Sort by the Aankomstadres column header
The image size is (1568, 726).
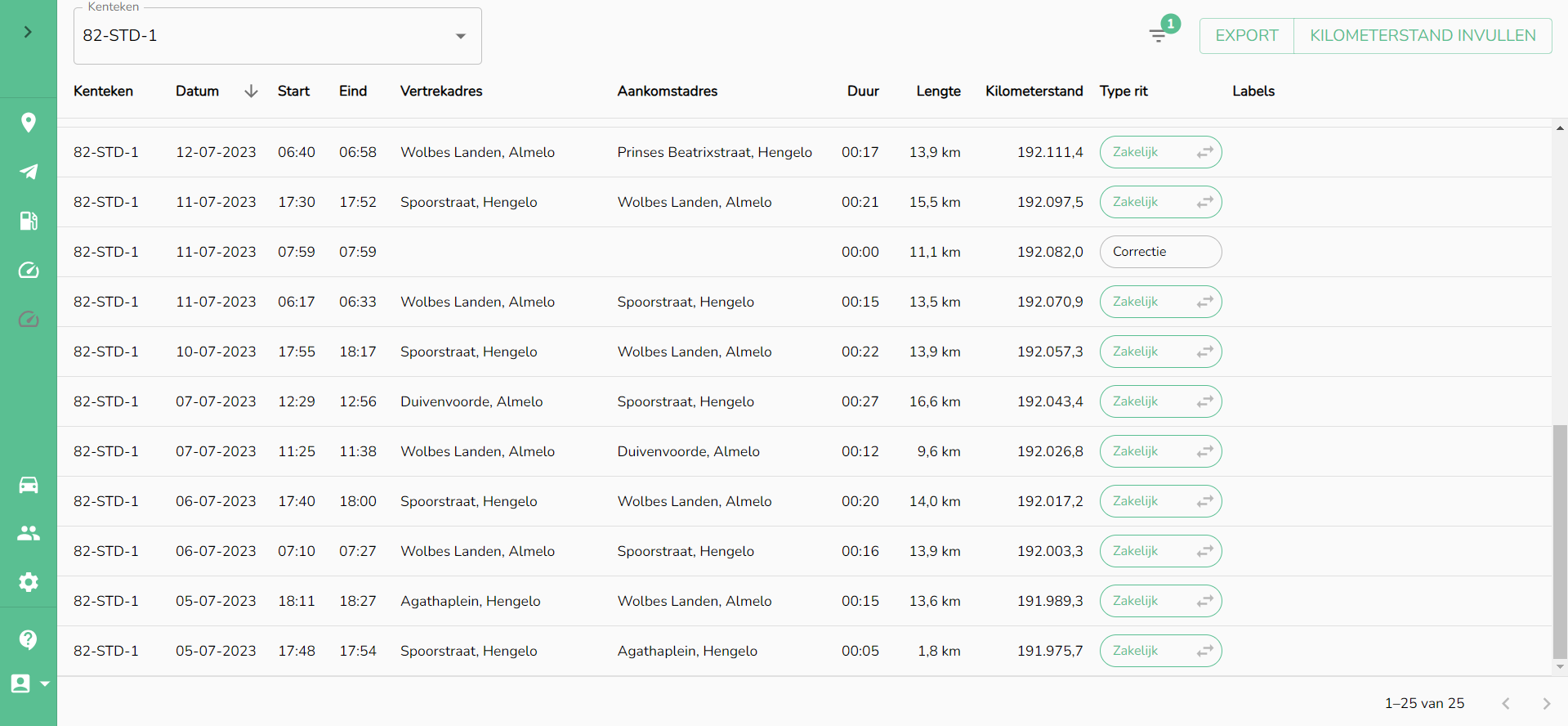point(667,91)
